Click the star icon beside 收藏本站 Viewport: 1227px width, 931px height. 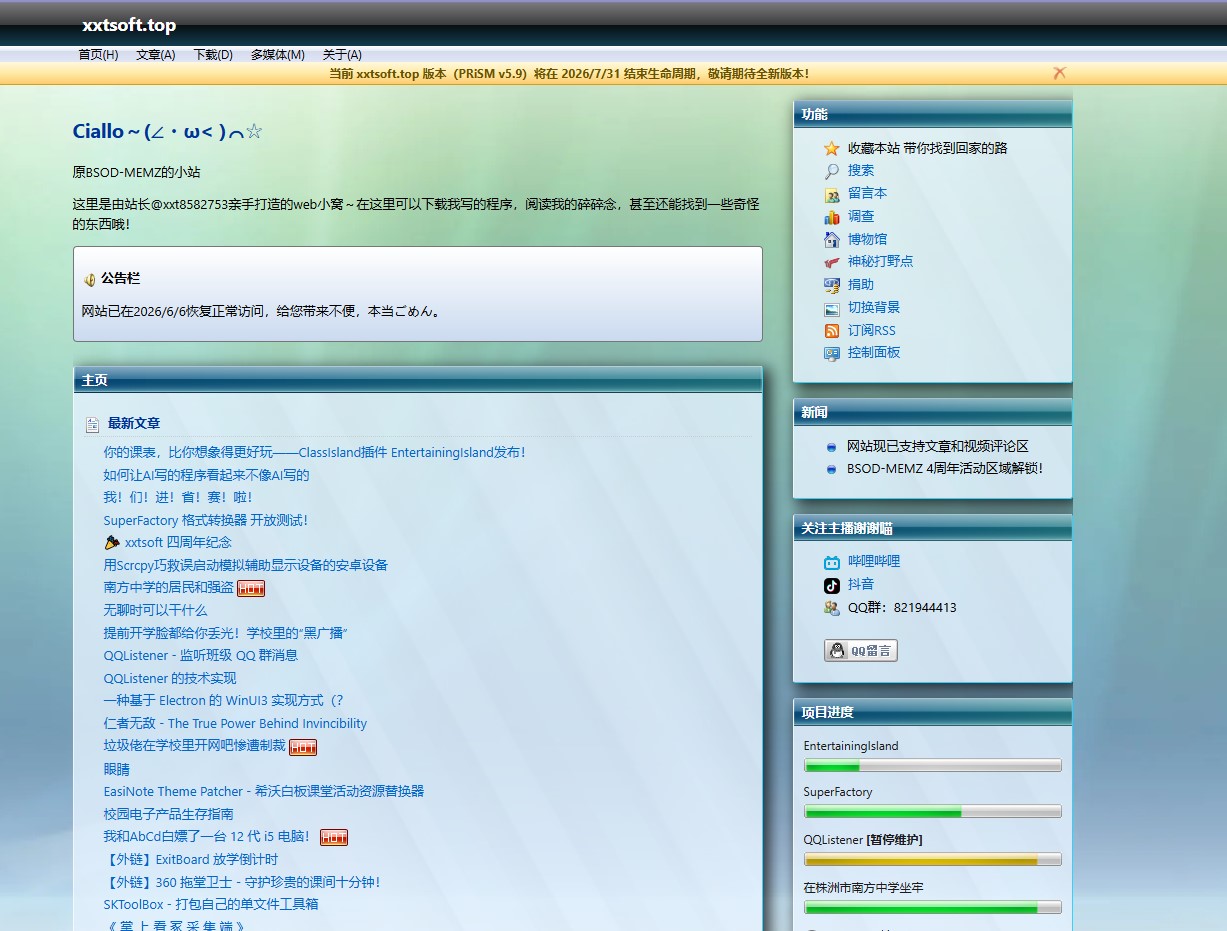pos(832,148)
